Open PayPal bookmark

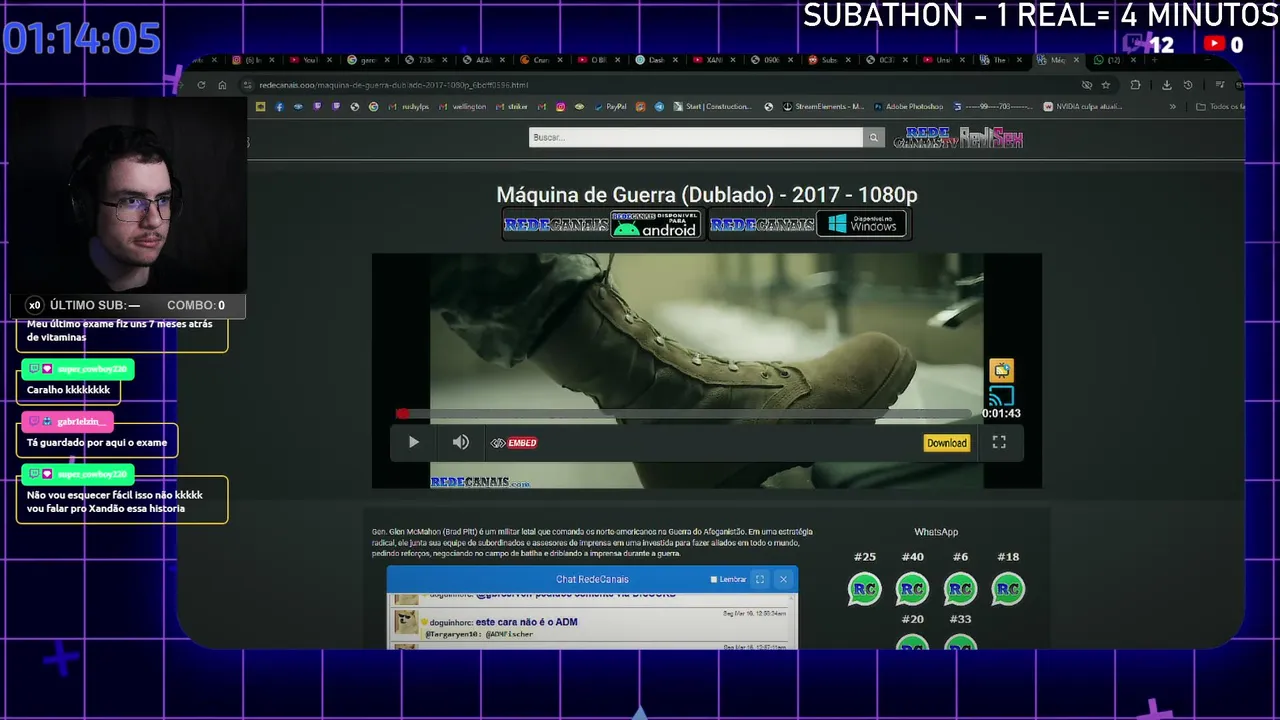(x=610, y=106)
